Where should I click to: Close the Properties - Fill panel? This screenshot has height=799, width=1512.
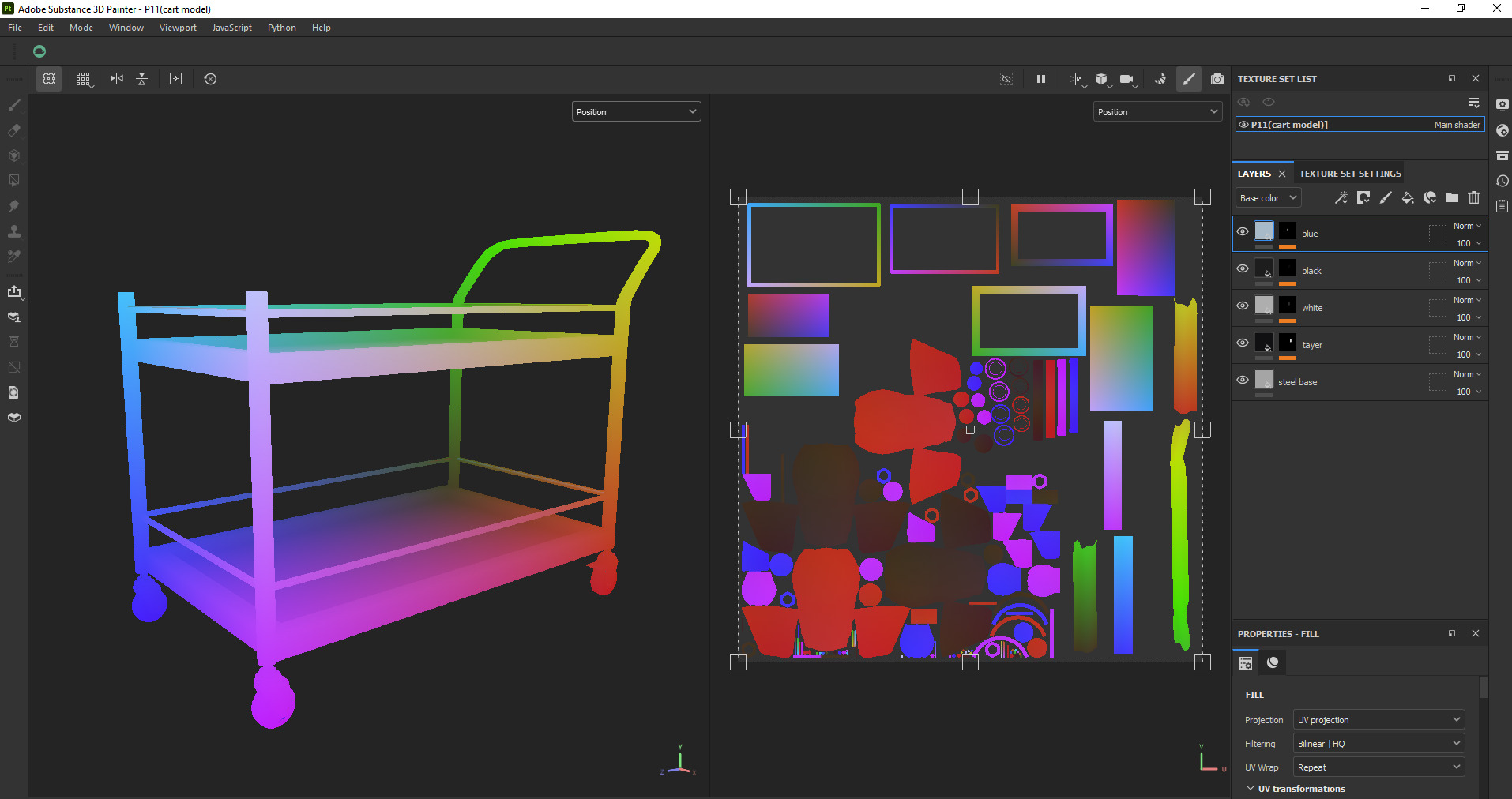(x=1476, y=634)
